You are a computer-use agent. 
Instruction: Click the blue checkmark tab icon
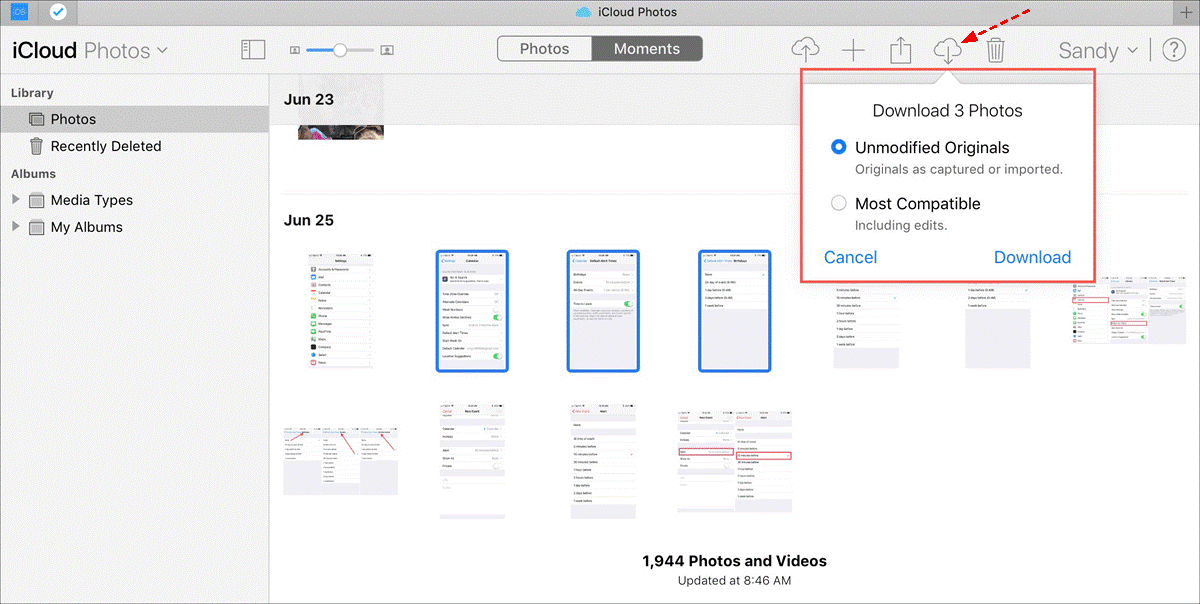click(x=59, y=12)
